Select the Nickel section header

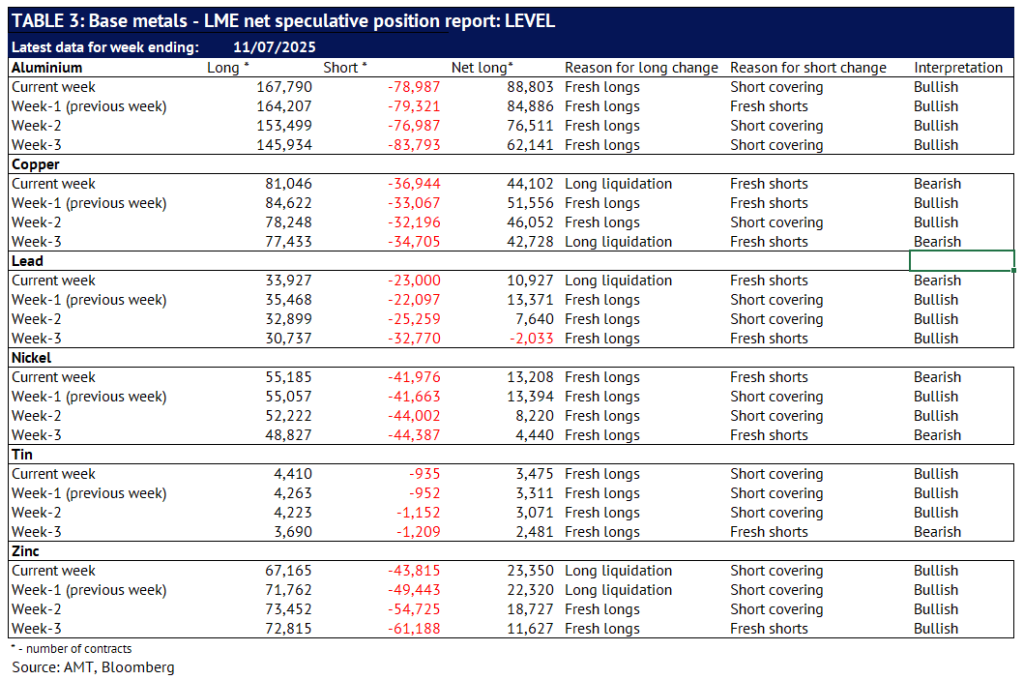point(31,357)
